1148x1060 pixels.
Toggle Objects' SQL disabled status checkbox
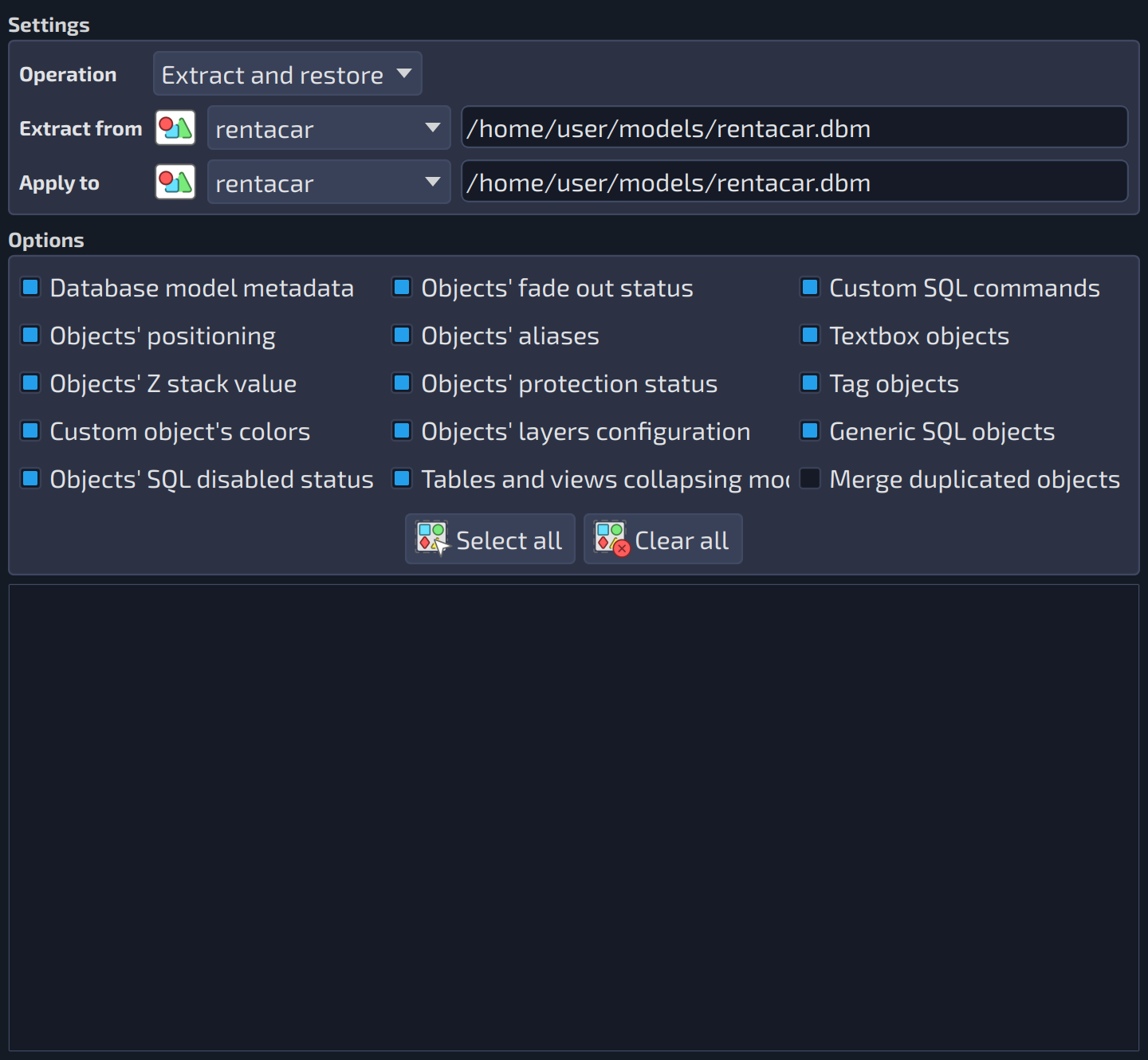tap(30, 478)
